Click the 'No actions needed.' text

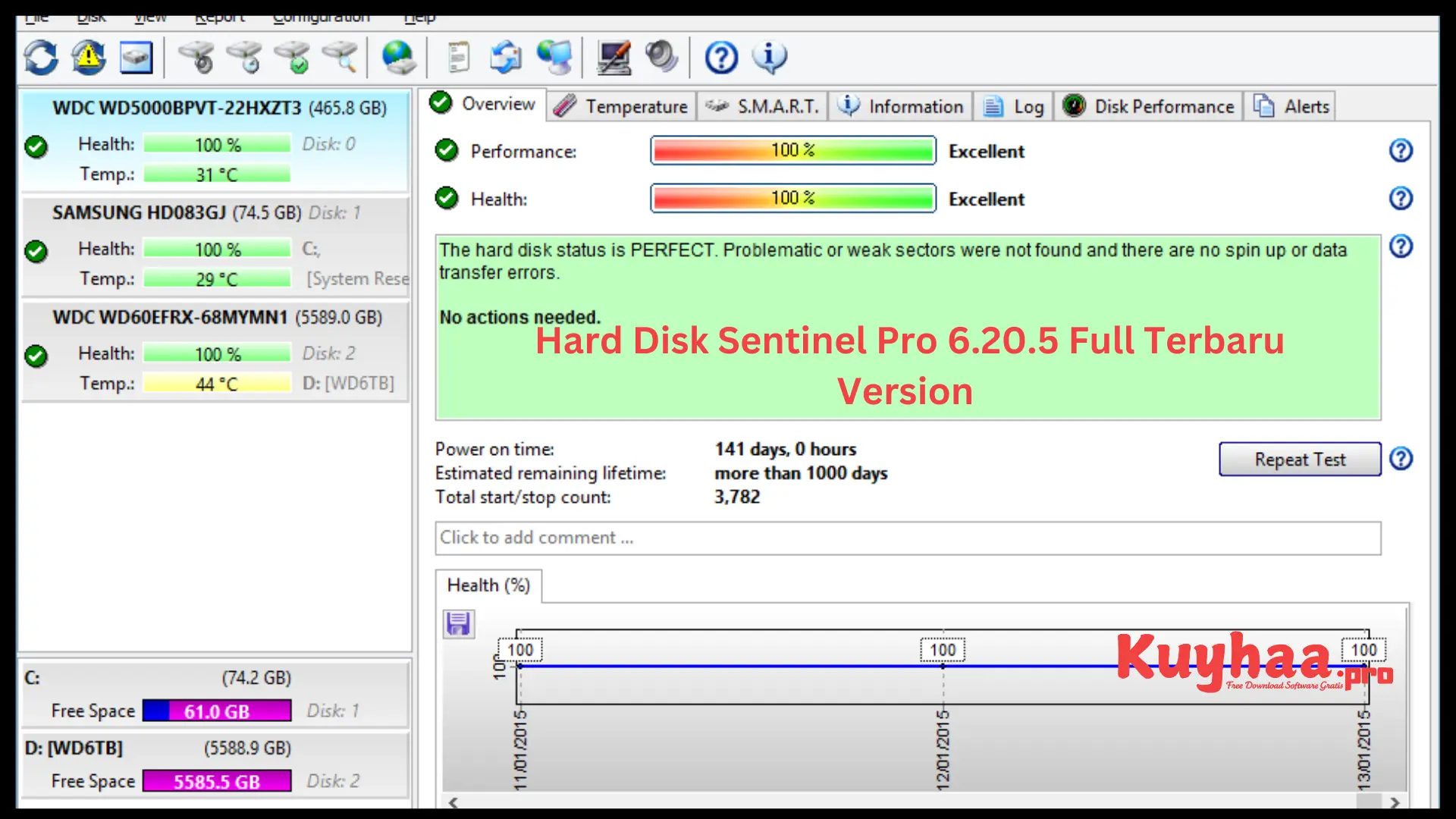tap(520, 317)
